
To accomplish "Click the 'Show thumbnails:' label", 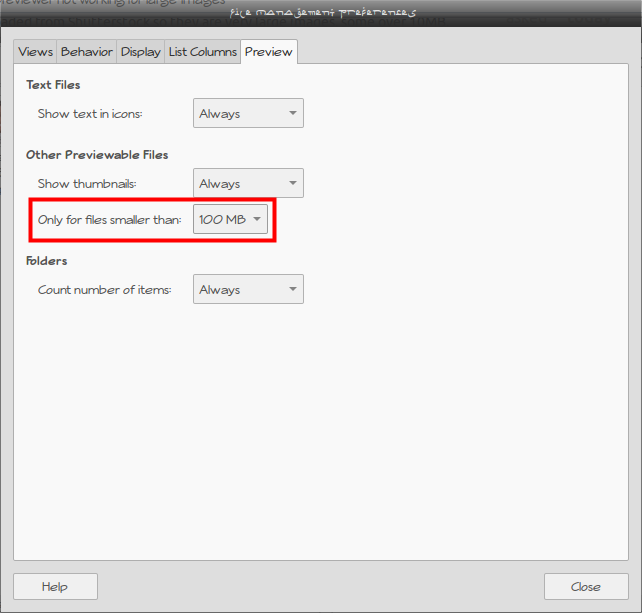I will click(86, 184).
